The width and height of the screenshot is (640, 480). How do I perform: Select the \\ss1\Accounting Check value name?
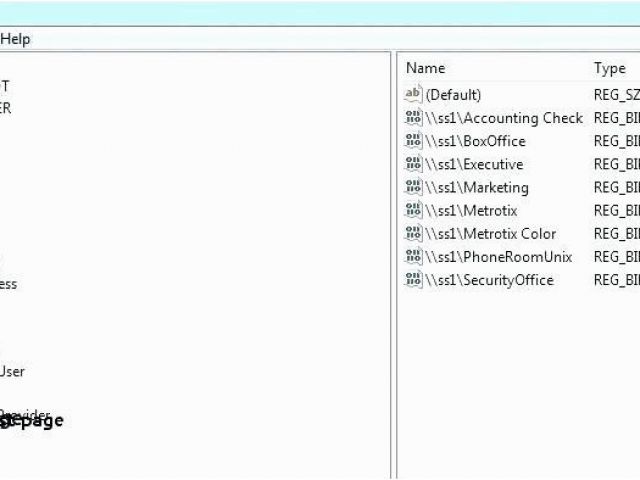pos(504,118)
